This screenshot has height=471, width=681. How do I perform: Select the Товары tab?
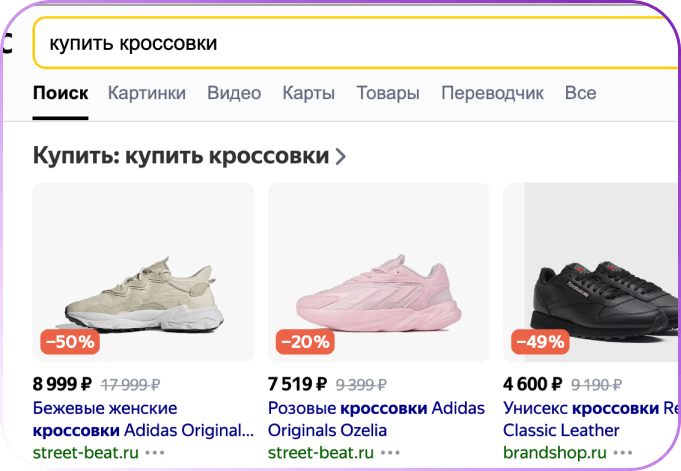coord(388,93)
